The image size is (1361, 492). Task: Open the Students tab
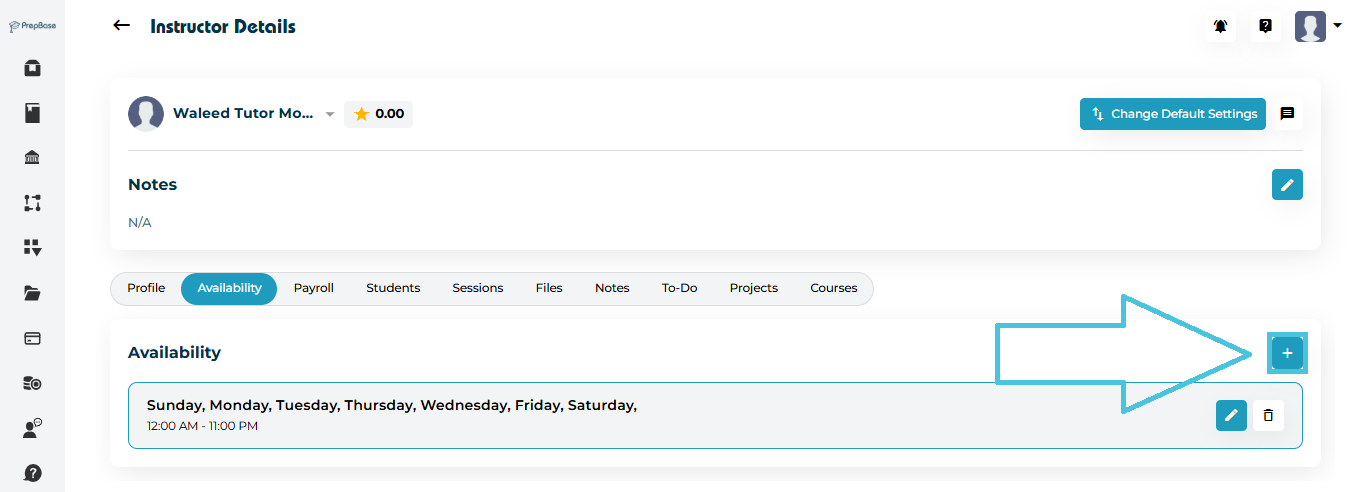click(x=393, y=288)
